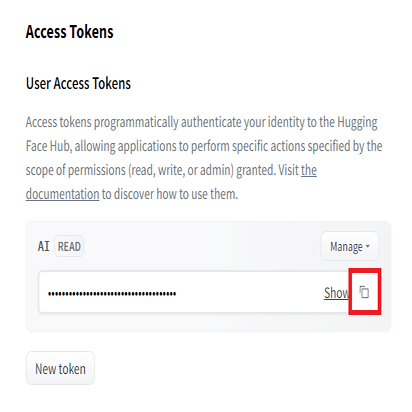Click the Access Tokens page heading
The height and width of the screenshot is (412, 412).
click(70, 32)
